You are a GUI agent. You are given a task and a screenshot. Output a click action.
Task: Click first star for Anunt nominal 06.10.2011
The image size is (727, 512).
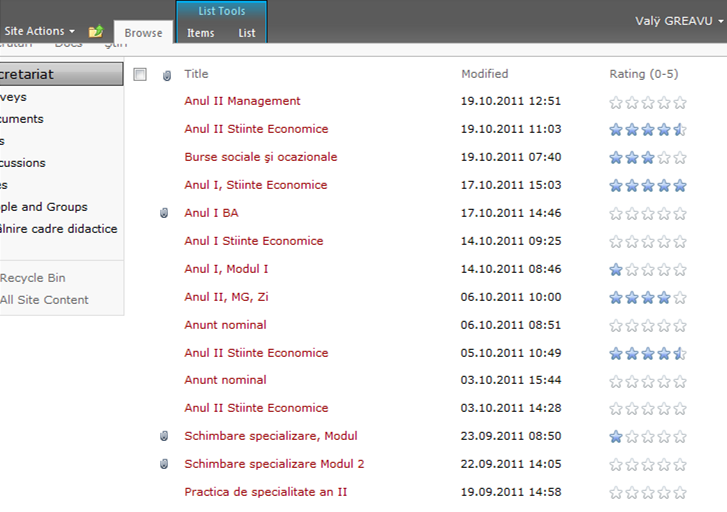[616, 325]
